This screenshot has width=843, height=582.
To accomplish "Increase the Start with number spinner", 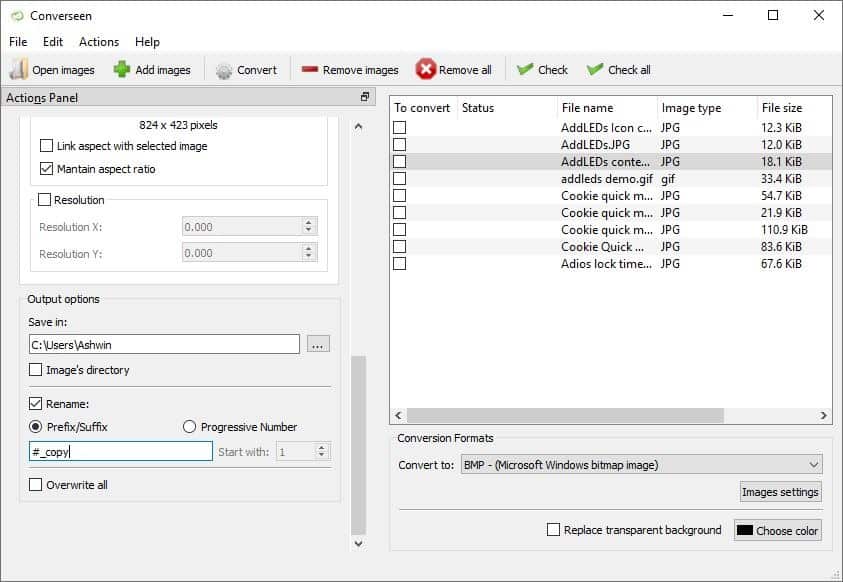I will coord(321,448).
